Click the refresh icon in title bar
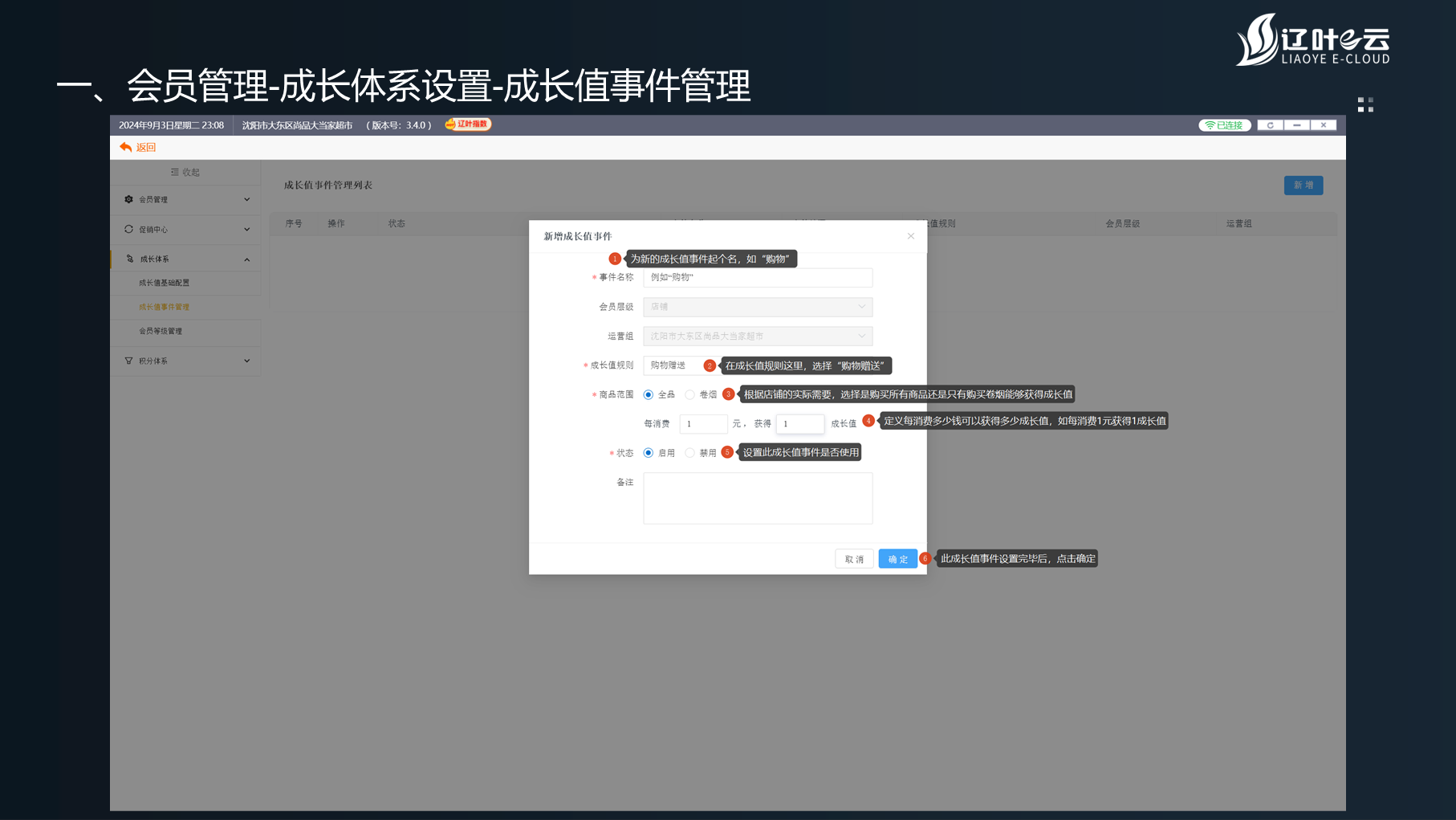 [1270, 125]
